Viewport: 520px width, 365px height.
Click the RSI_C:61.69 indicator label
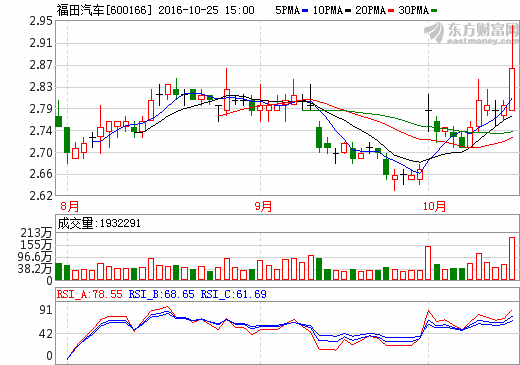233,294
